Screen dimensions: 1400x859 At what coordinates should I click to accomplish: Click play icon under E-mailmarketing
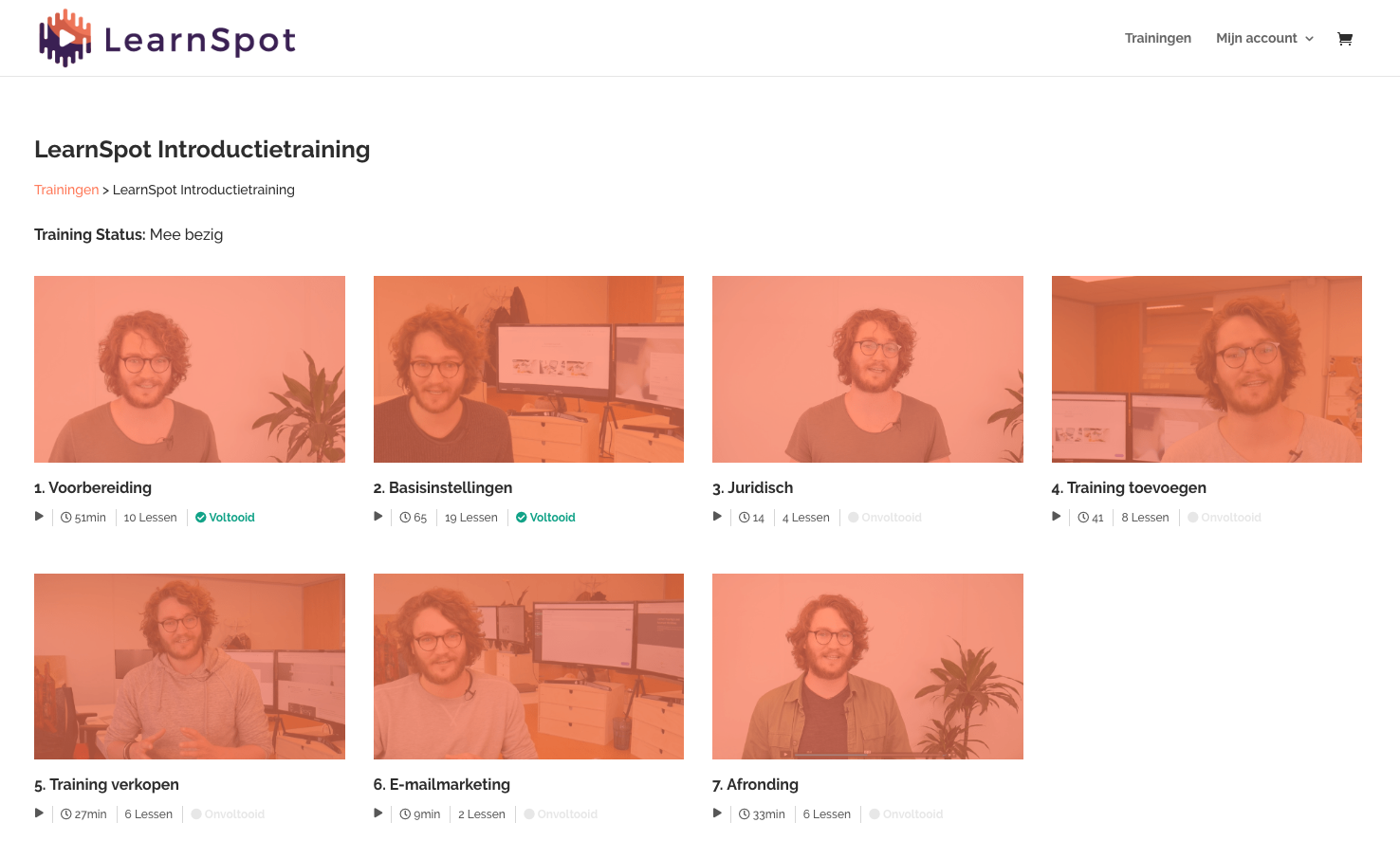click(378, 813)
